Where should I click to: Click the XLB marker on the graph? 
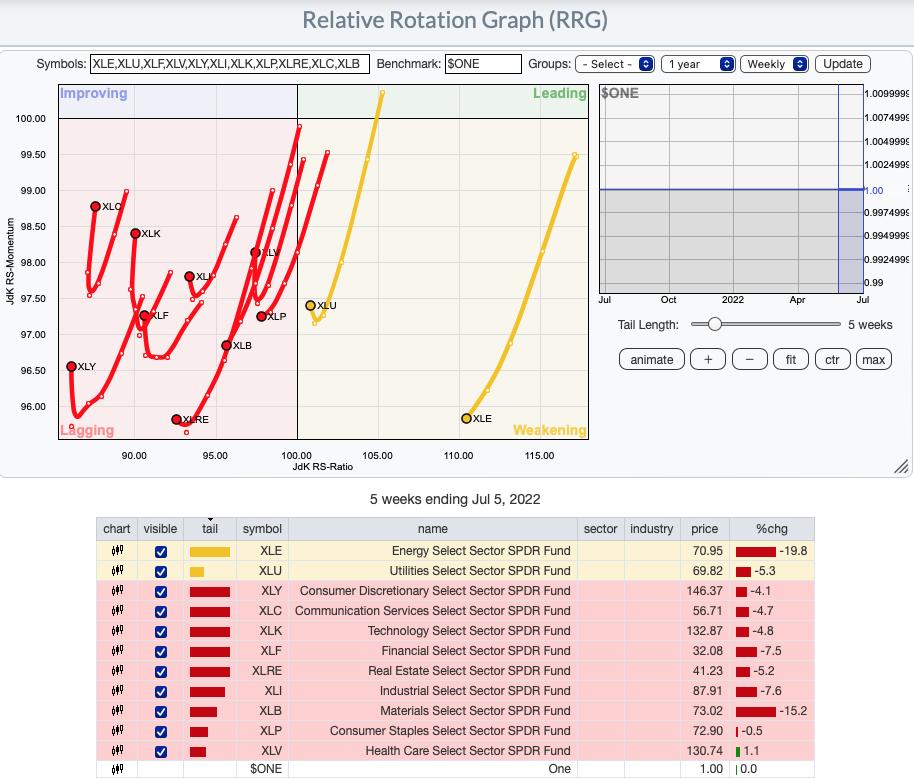point(227,346)
